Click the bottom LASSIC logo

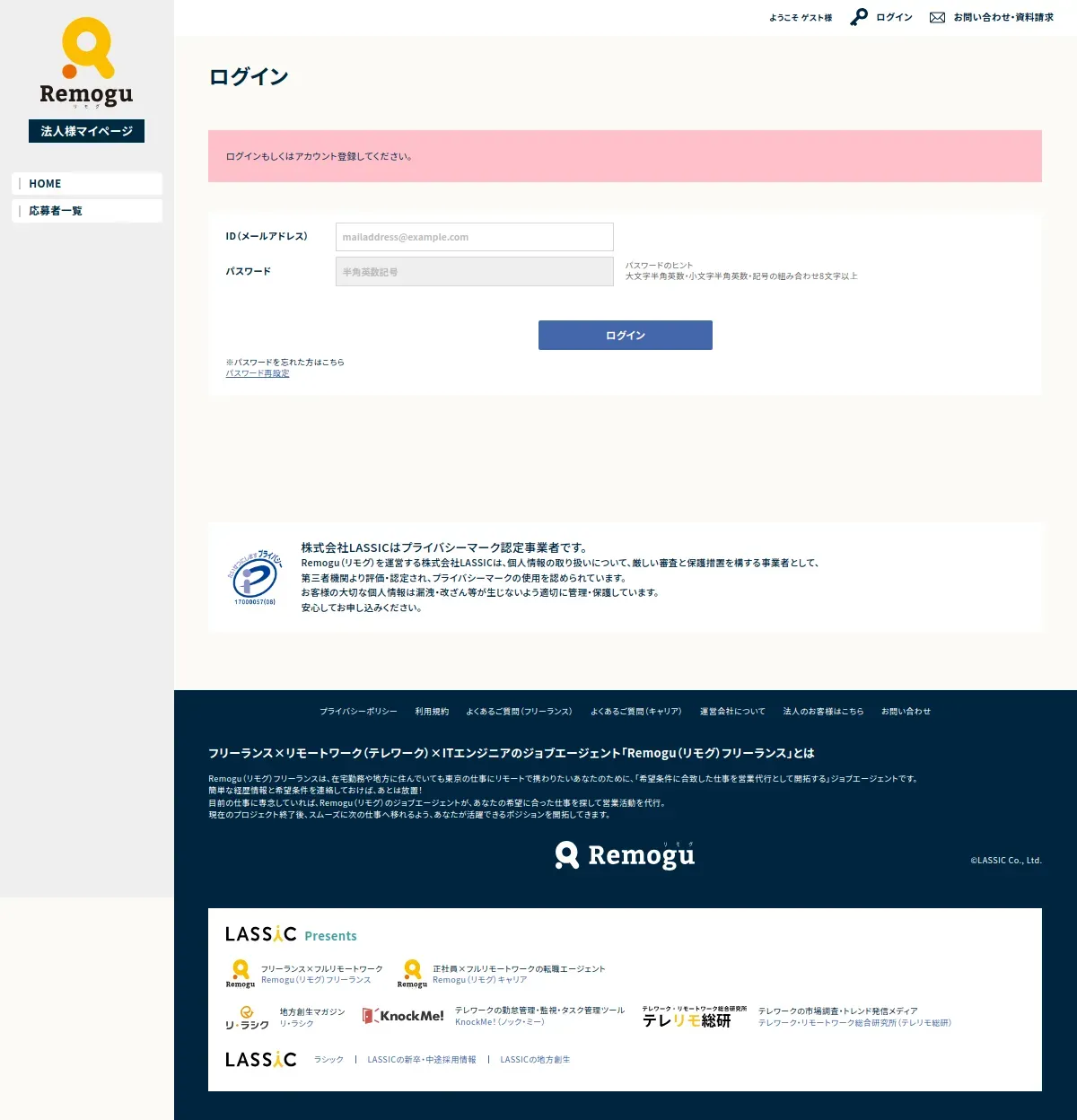tap(260, 1059)
